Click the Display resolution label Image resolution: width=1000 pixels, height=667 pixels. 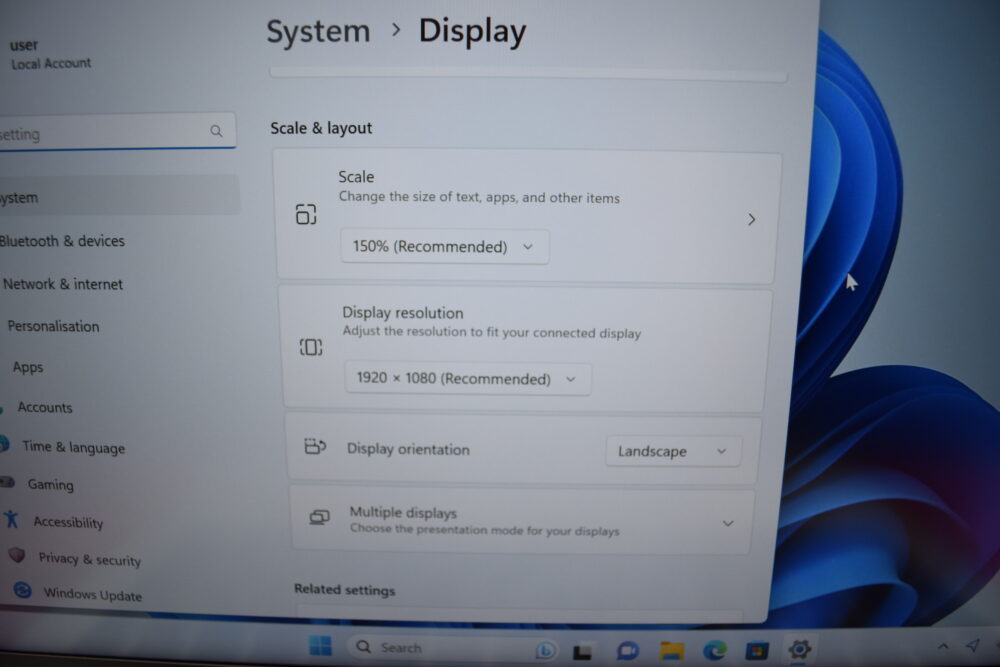pos(402,312)
